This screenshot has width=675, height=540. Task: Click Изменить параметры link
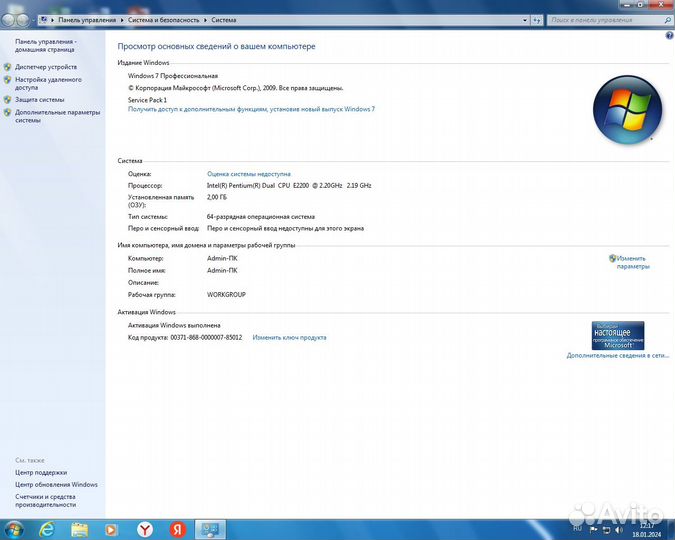coord(632,262)
